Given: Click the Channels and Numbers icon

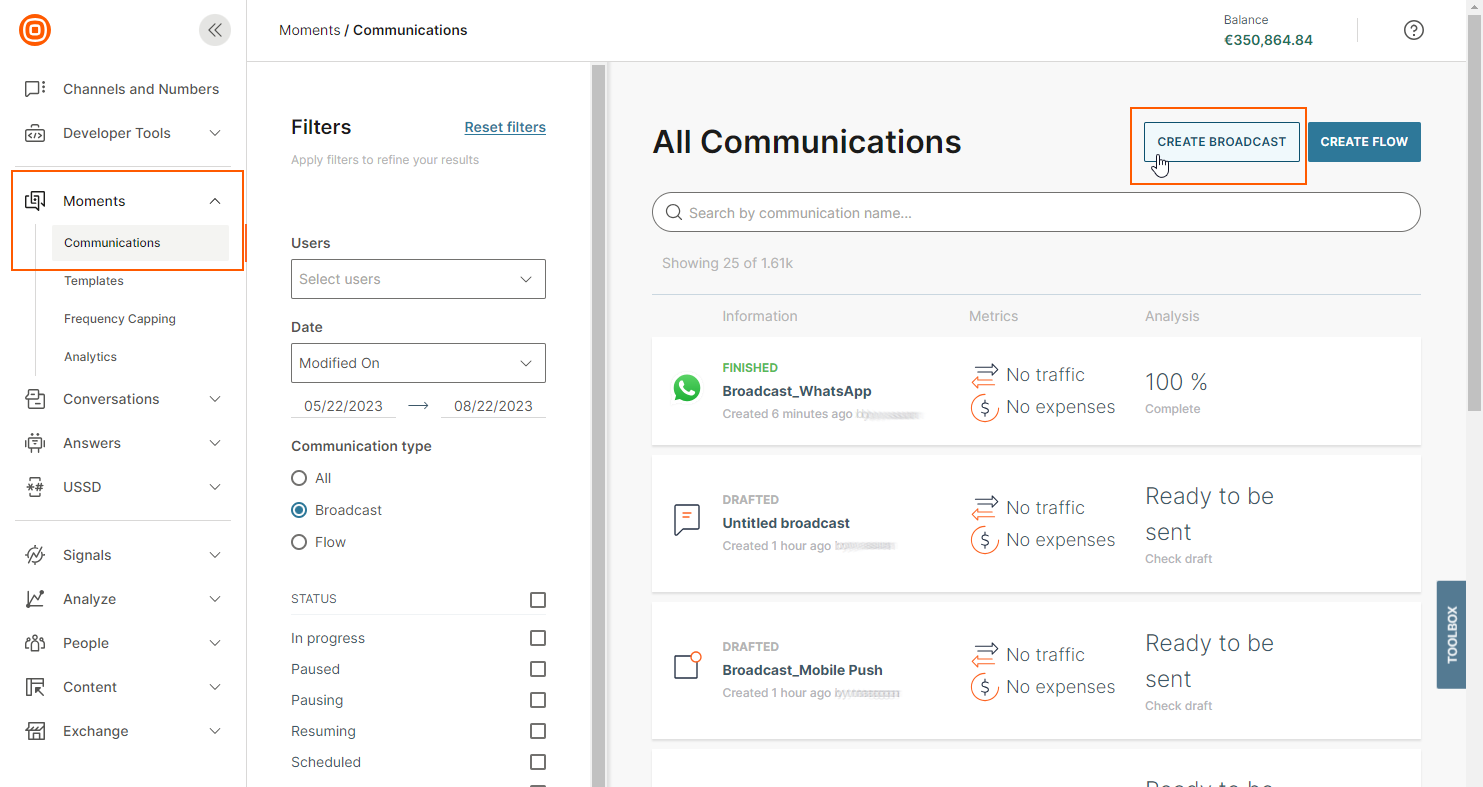Looking at the screenshot, I should click(x=35, y=89).
